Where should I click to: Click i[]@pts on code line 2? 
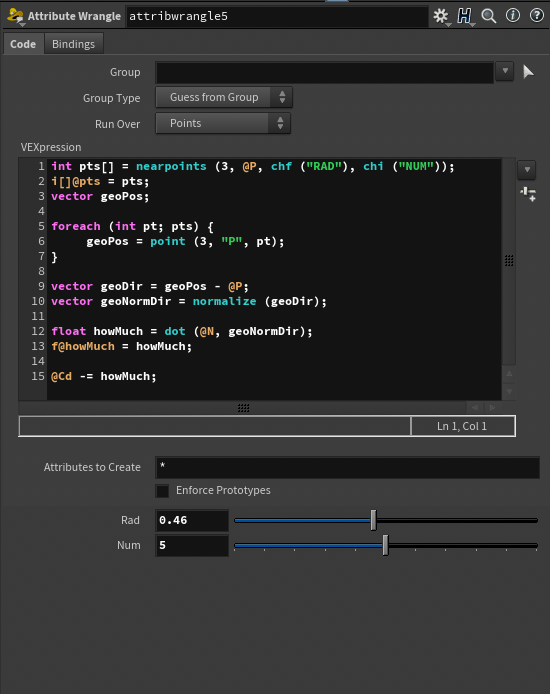tap(76, 181)
